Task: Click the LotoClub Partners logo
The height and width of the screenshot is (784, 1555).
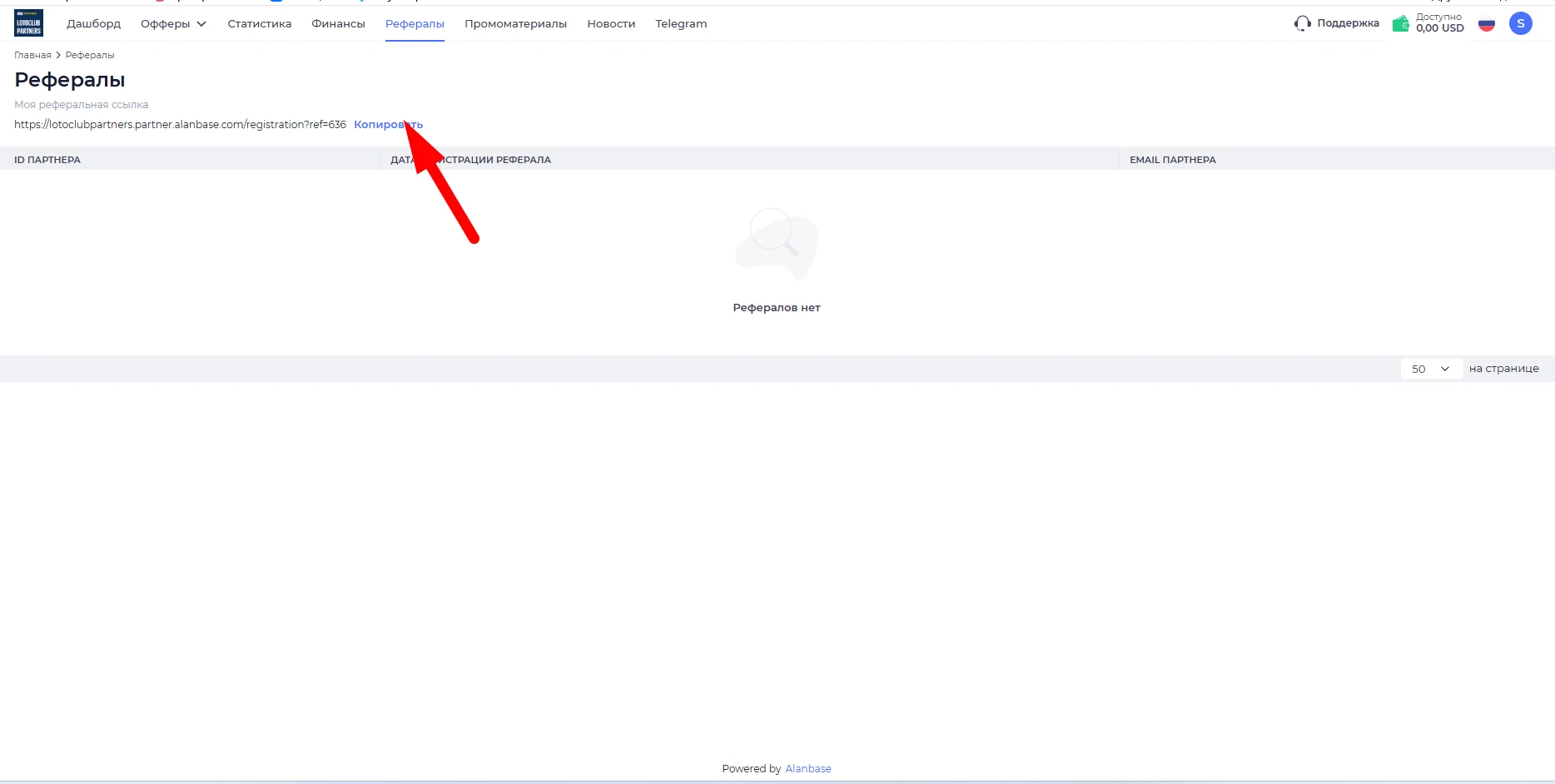Action: (29, 23)
